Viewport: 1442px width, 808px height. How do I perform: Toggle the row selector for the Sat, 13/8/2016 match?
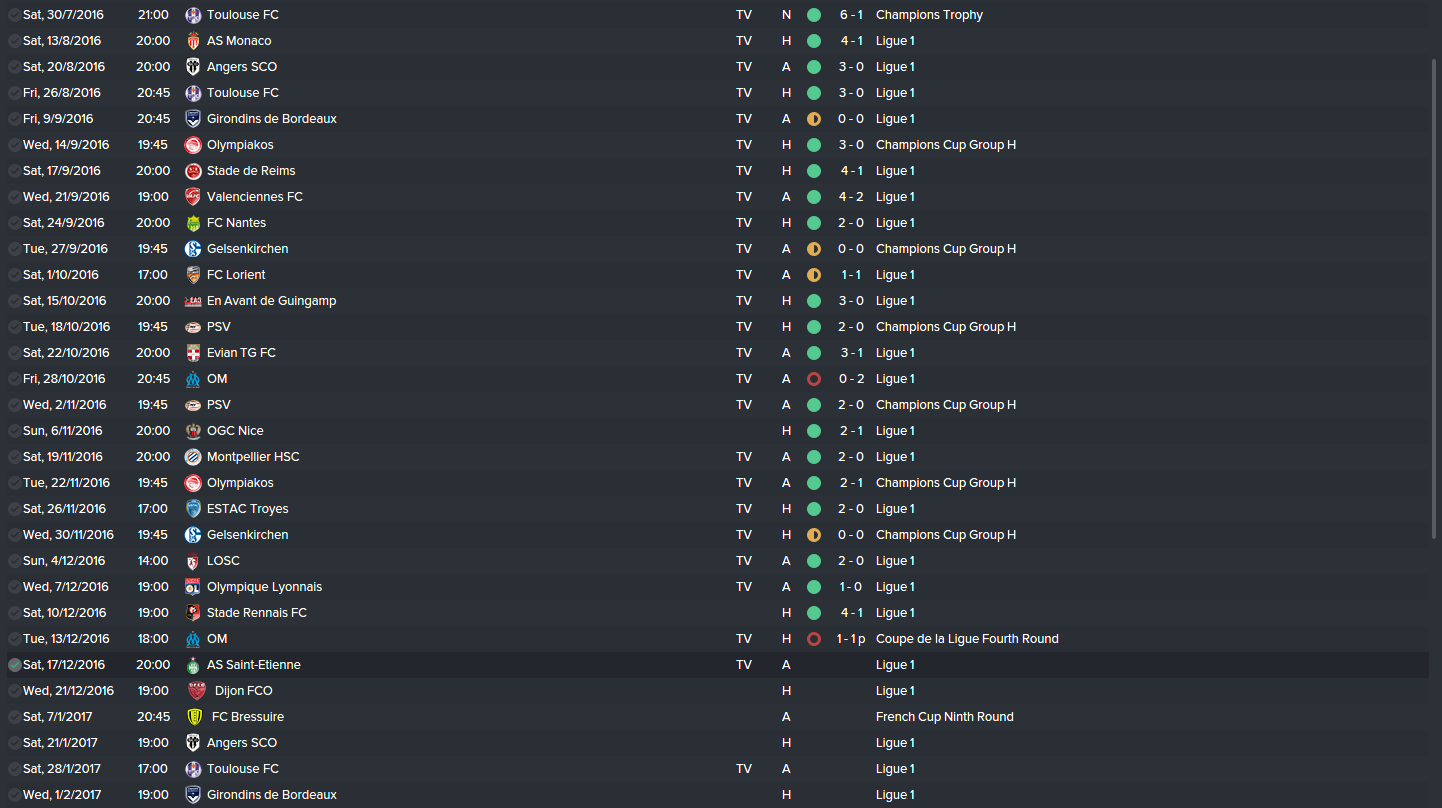tap(14, 41)
